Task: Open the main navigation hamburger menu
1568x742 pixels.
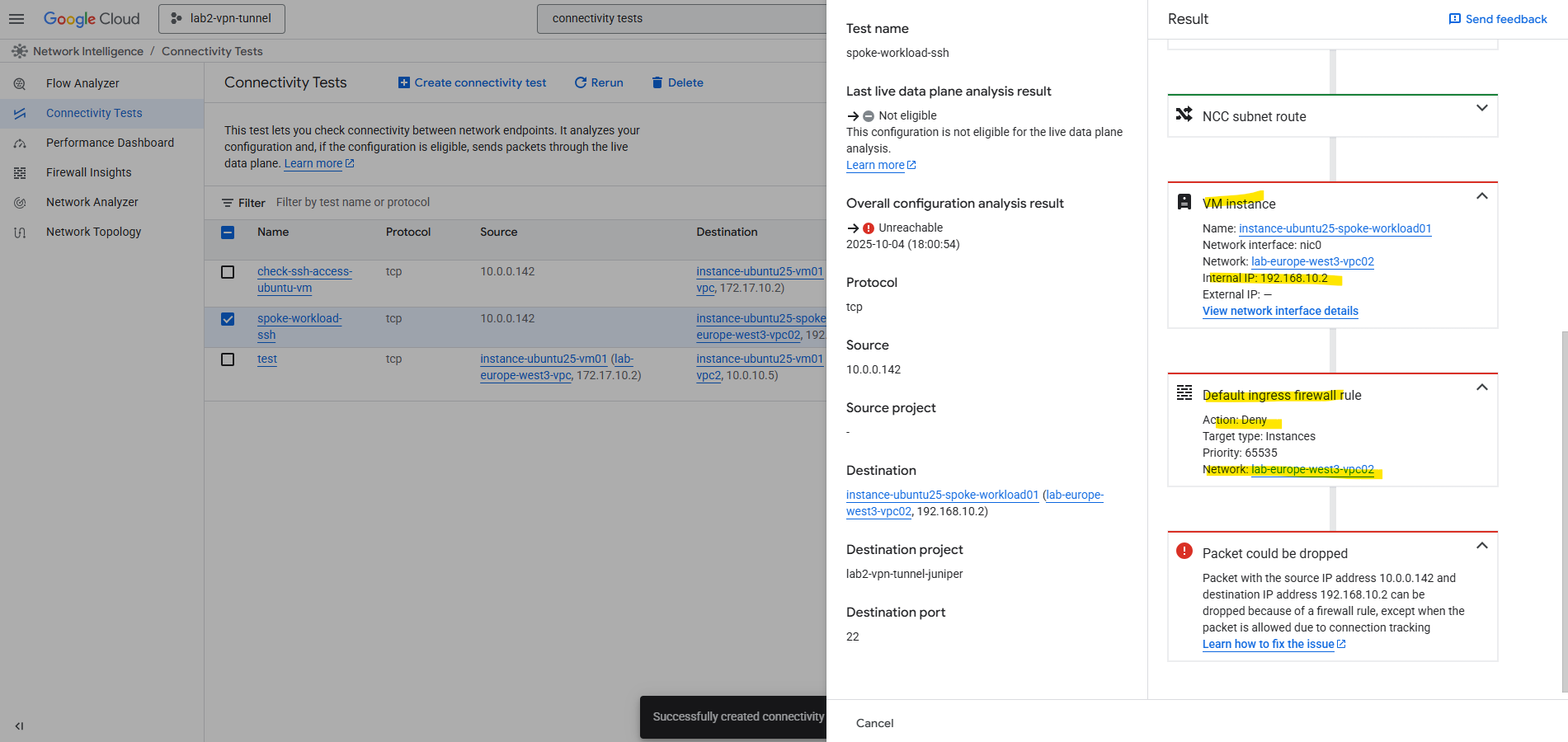Action: [16, 18]
